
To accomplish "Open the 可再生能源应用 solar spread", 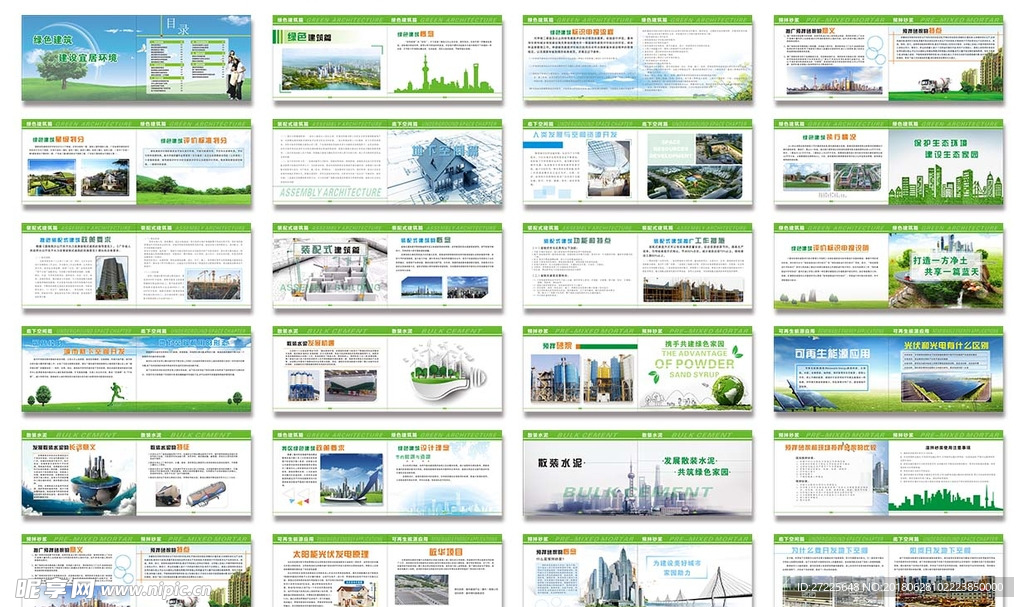I will coord(888,370).
